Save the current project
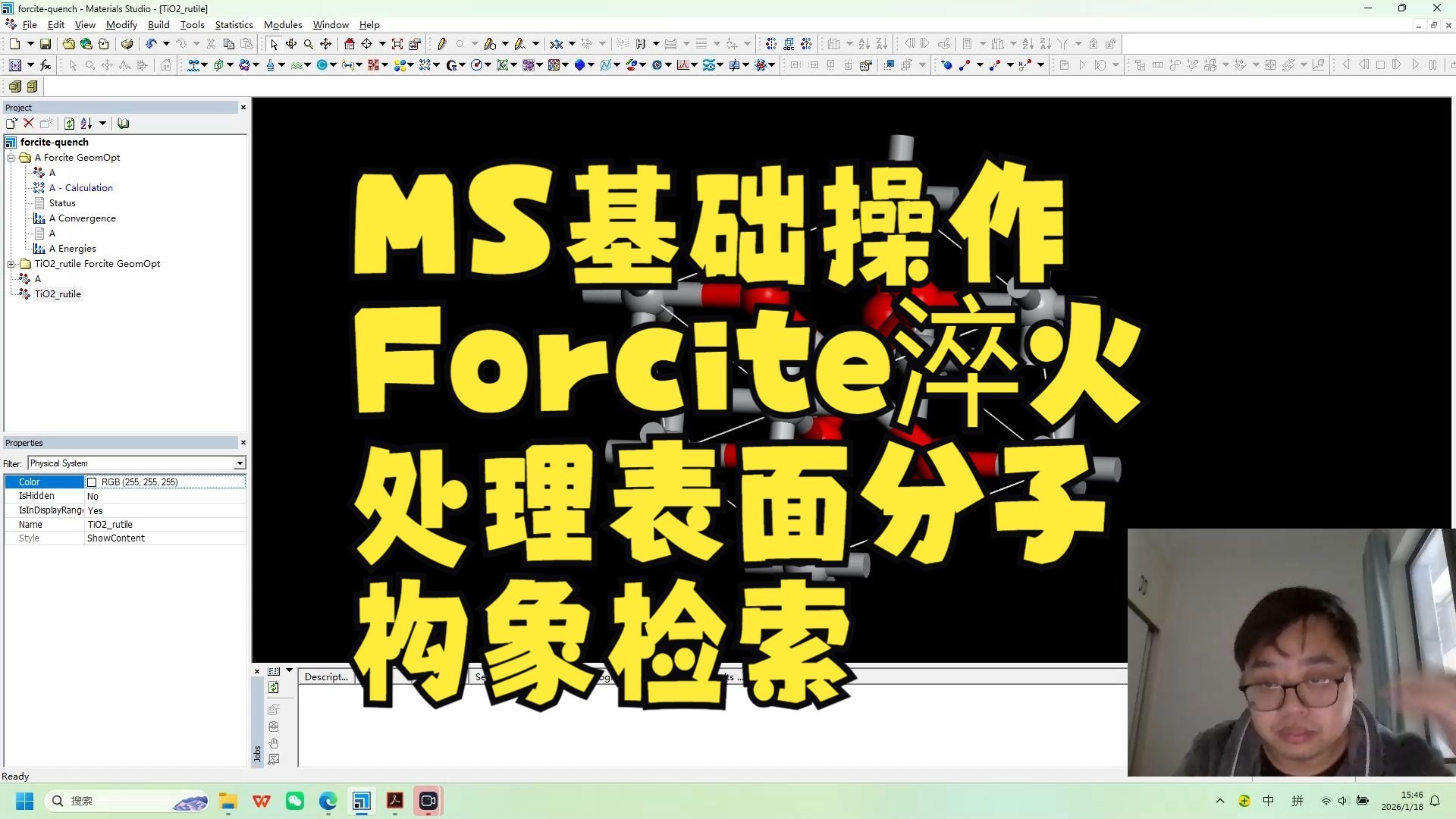 [x=45, y=43]
